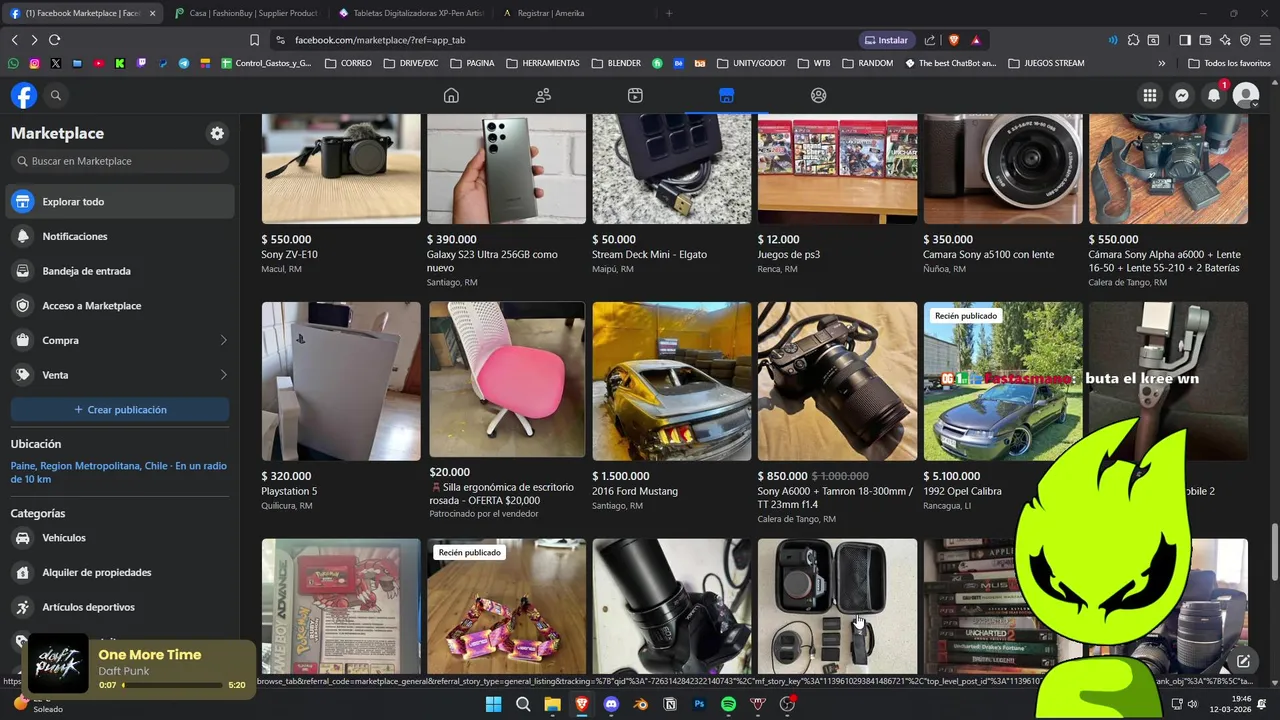1280x720 pixels.
Task: Open Cámara Sony Alpha a6000 listing title
Action: (x=1164, y=261)
